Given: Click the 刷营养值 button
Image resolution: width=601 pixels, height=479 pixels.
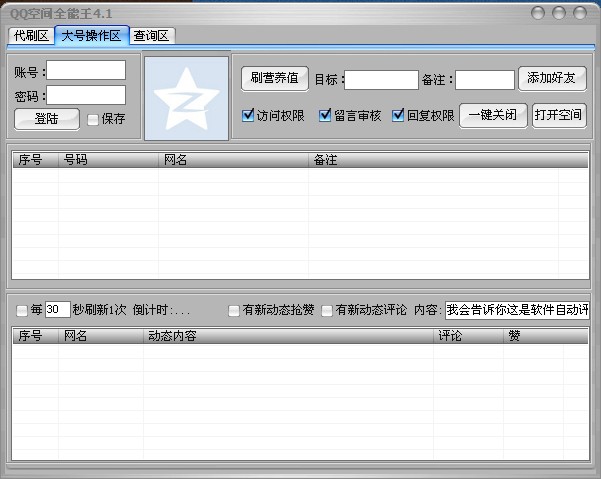Looking at the screenshot, I should point(274,79).
